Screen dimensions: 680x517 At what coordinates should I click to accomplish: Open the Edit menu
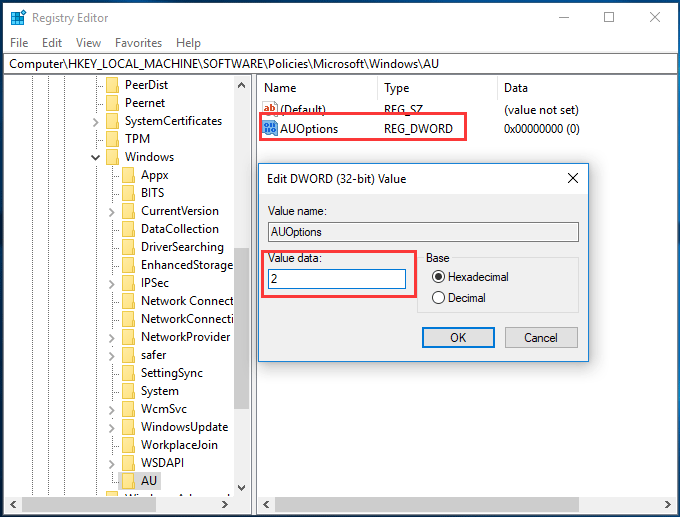tap(52, 43)
